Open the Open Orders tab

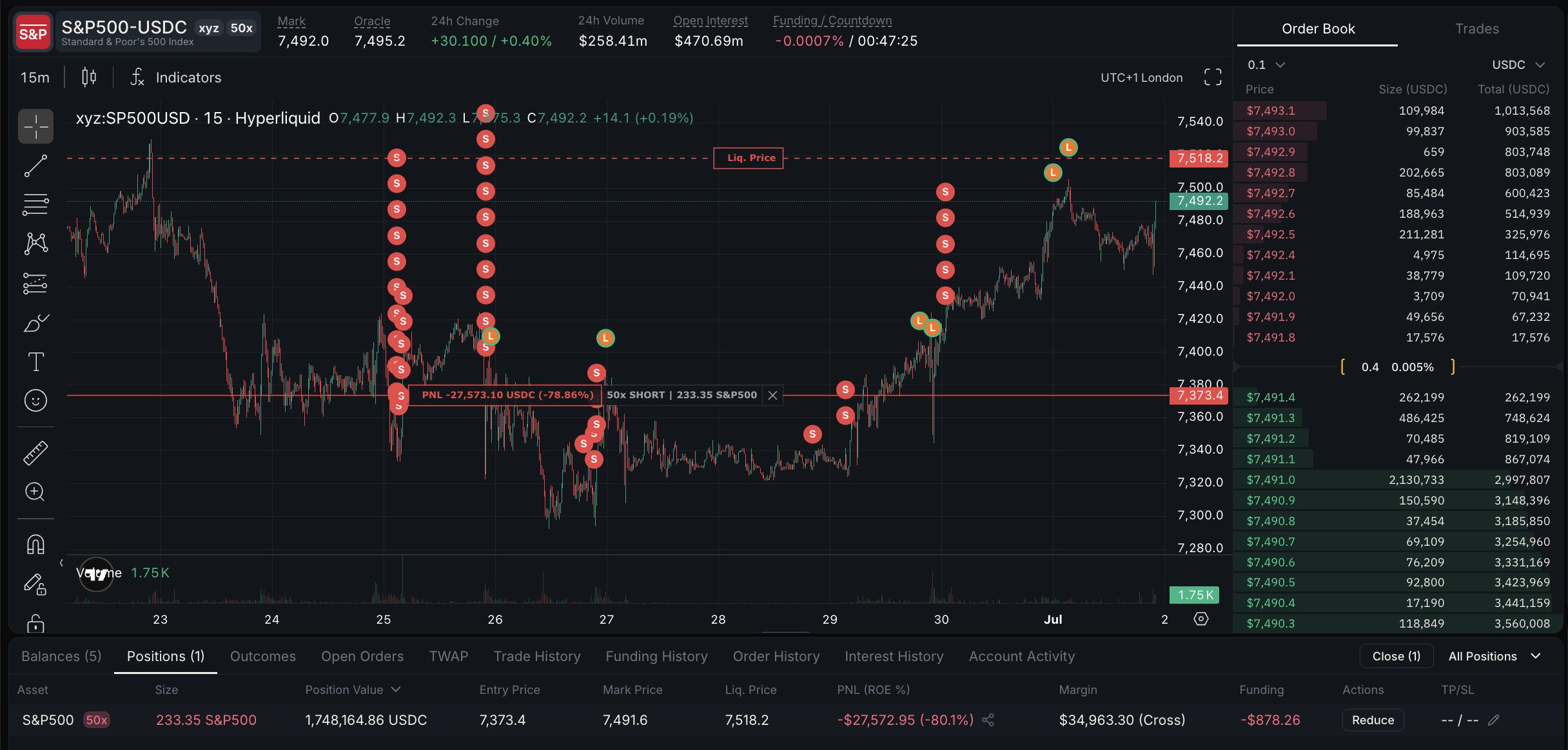[x=362, y=656]
